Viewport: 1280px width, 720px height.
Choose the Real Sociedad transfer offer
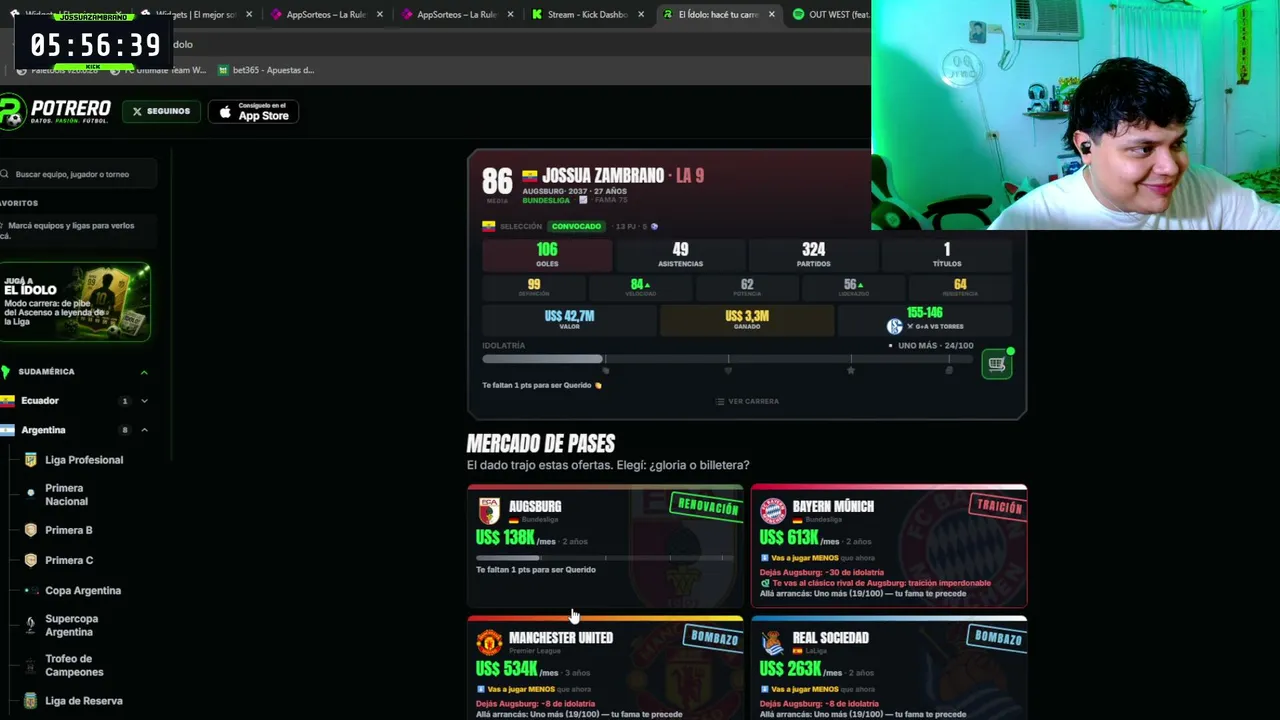coord(889,668)
